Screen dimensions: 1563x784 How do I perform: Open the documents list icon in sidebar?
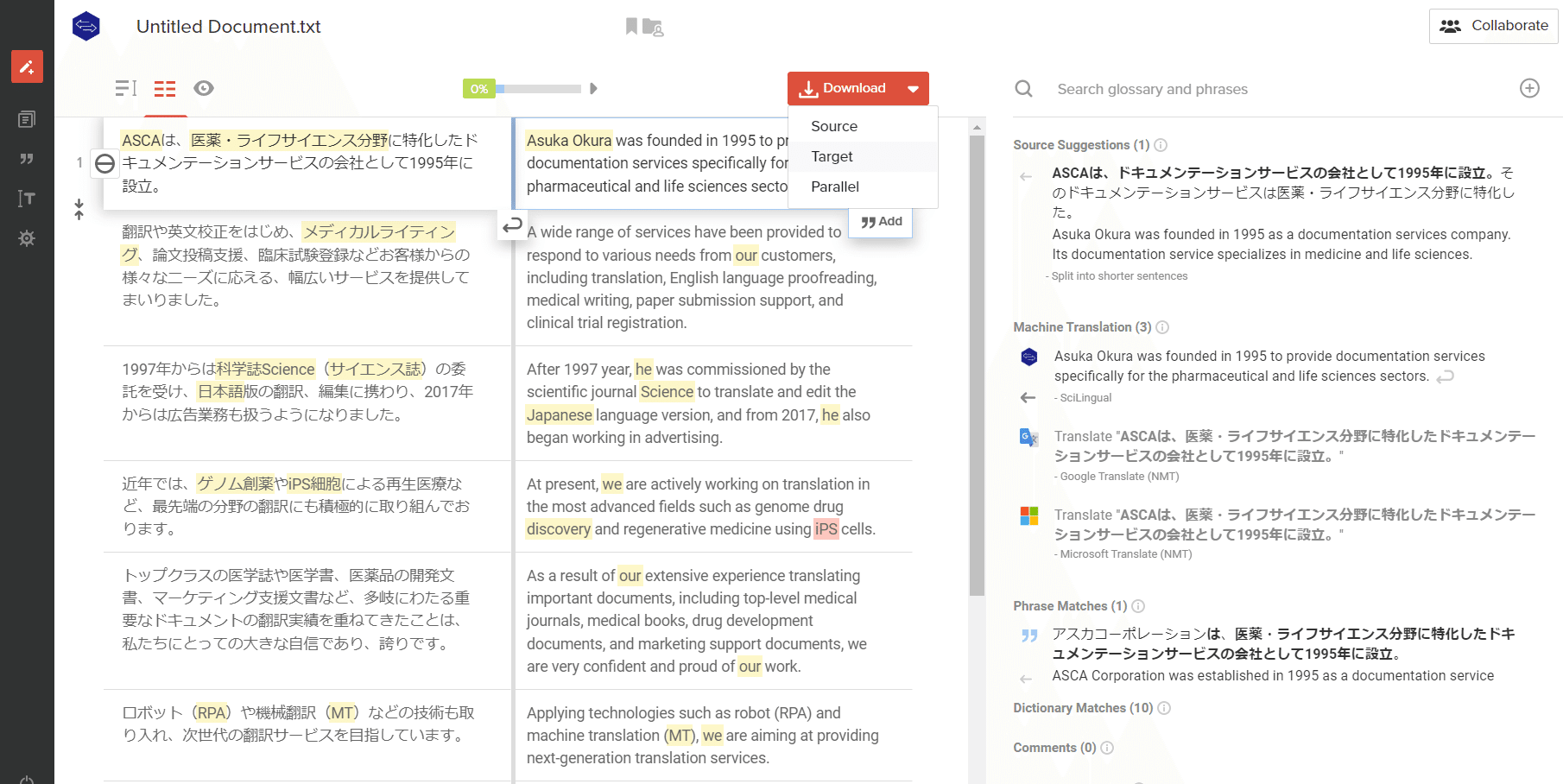[27, 119]
